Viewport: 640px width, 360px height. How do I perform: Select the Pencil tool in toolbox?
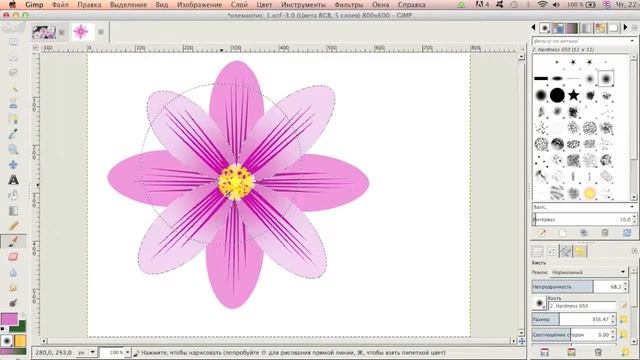pyautogui.click(x=13, y=226)
